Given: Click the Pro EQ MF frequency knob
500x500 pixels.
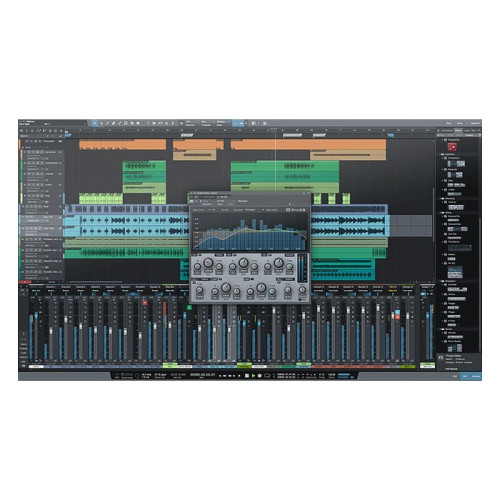Looking at the screenshot, I should [254, 266].
